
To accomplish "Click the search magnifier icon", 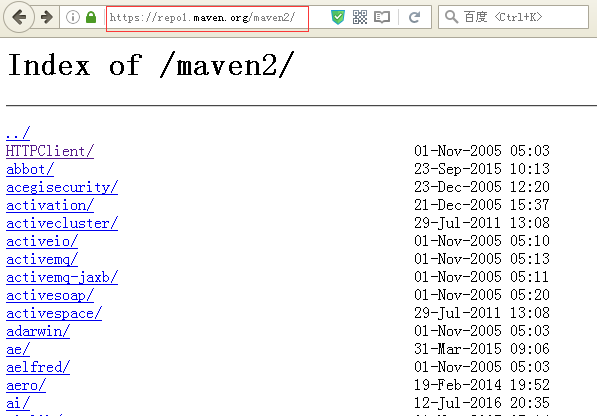I will pyautogui.click(x=451, y=17).
